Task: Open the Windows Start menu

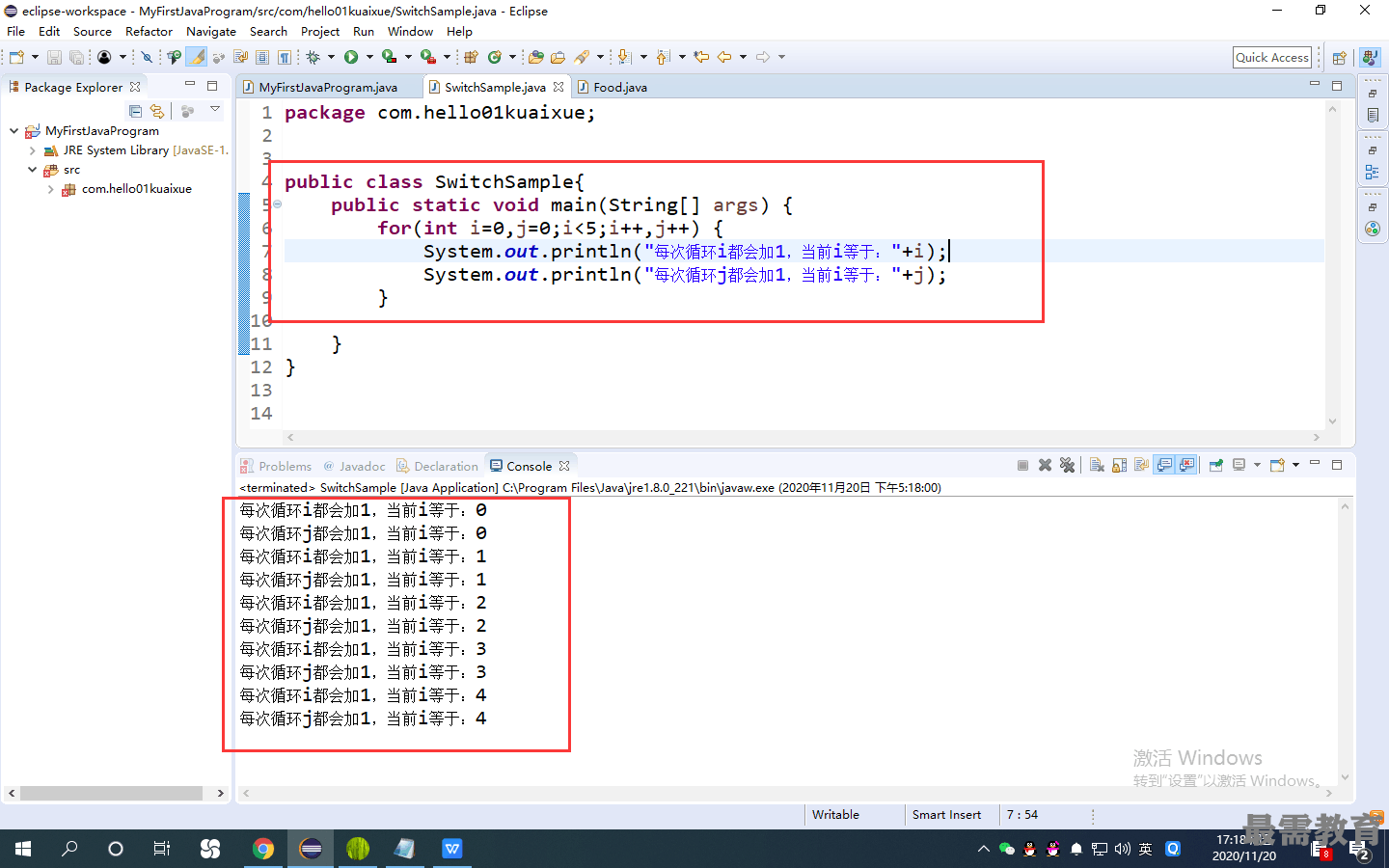Action: [x=23, y=849]
